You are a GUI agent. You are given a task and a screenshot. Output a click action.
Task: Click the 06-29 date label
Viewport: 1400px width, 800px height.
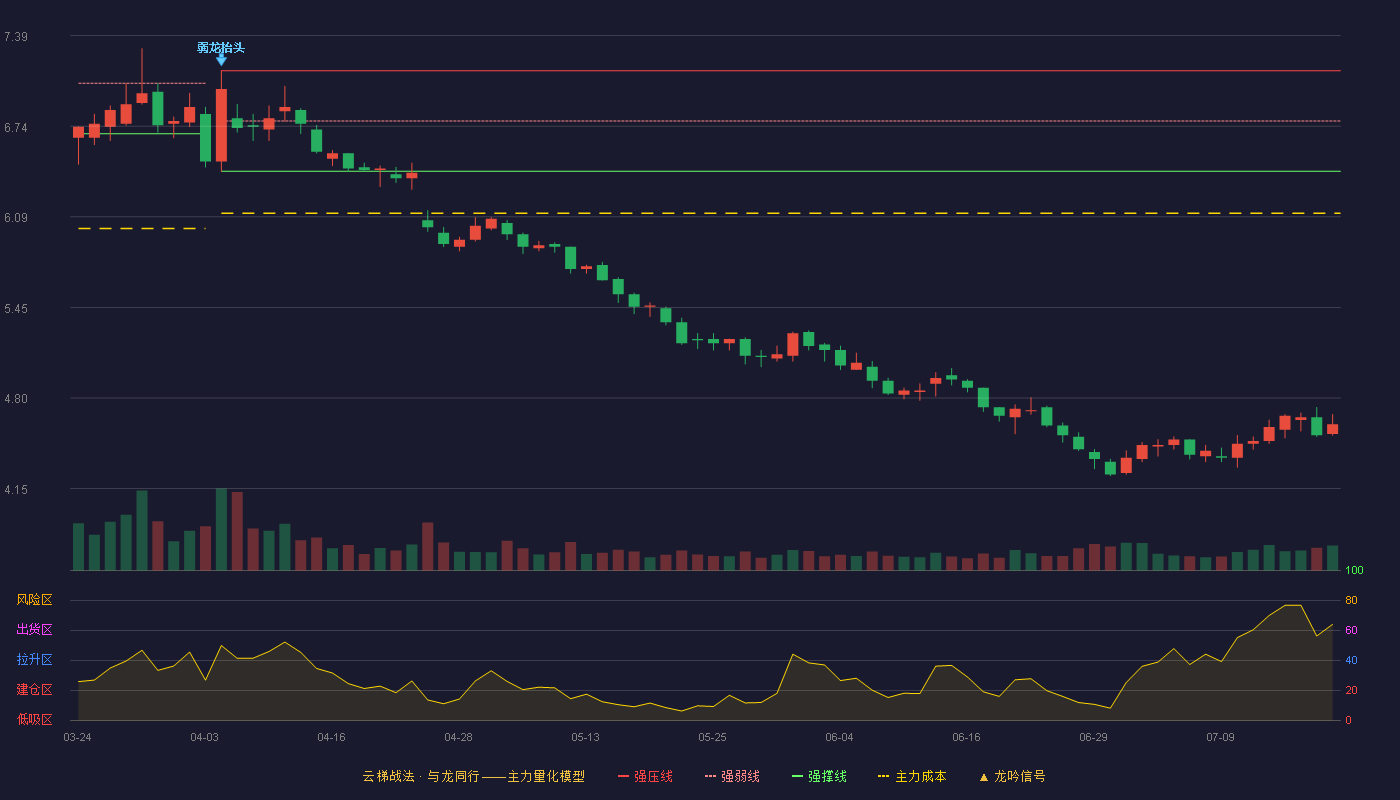(1093, 737)
